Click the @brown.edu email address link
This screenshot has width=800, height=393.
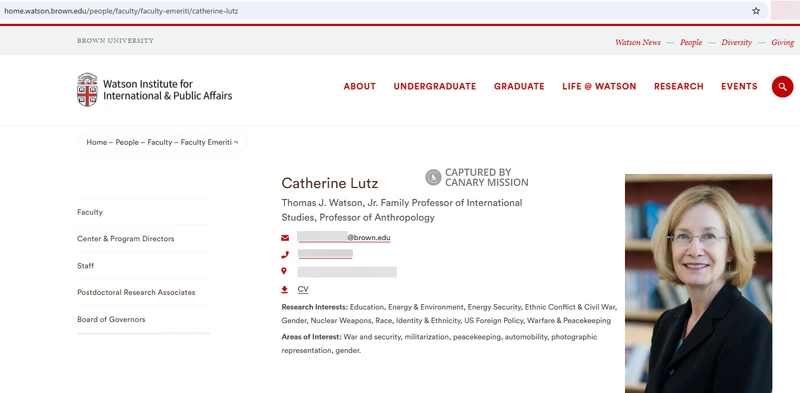tap(344, 237)
